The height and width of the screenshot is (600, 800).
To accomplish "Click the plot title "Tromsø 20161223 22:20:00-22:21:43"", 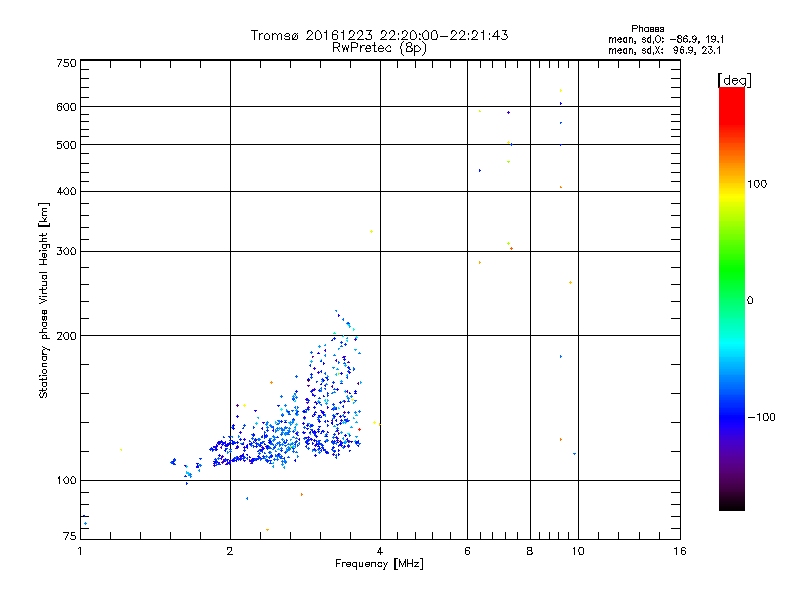I will click(x=379, y=35).
